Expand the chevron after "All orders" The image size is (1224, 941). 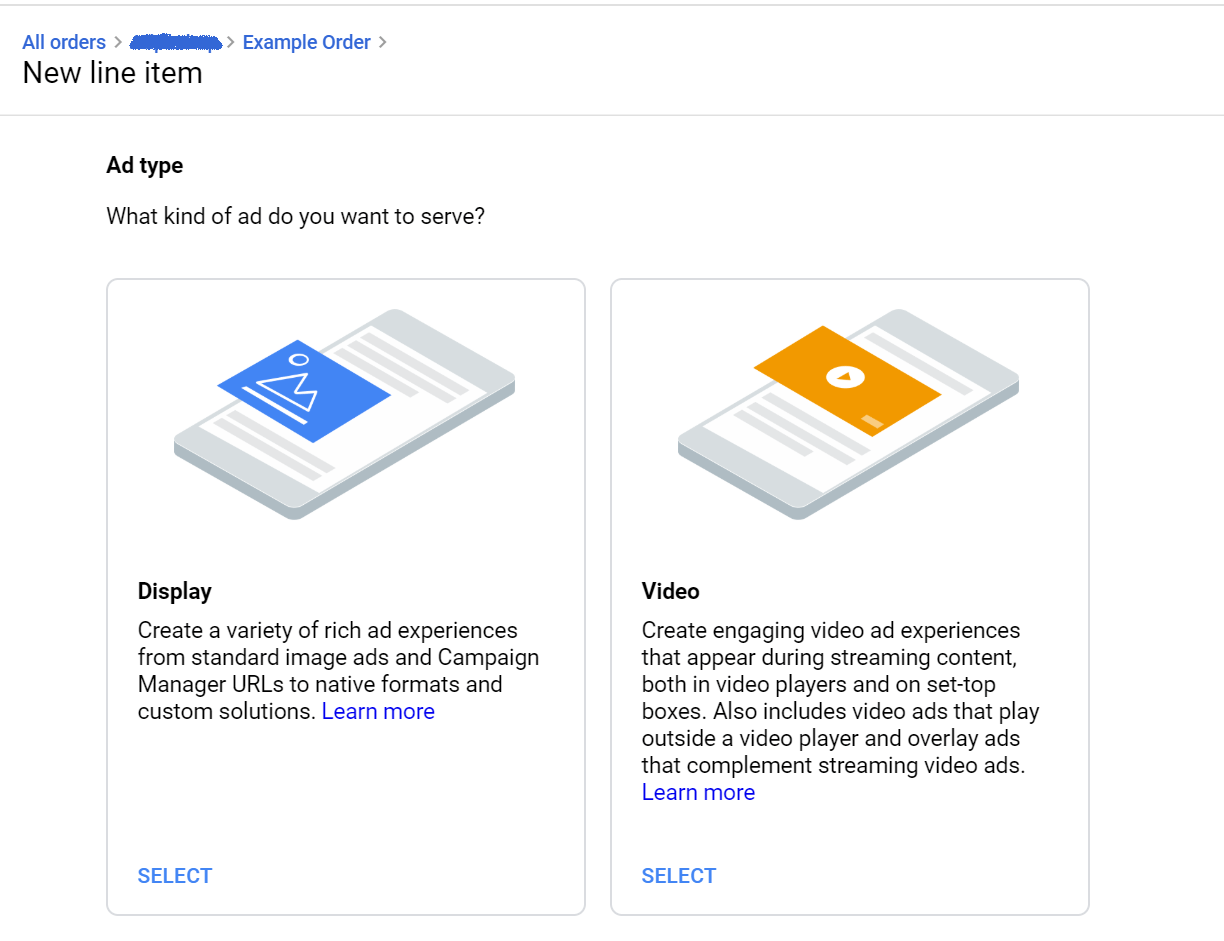[x=120, y=42]
